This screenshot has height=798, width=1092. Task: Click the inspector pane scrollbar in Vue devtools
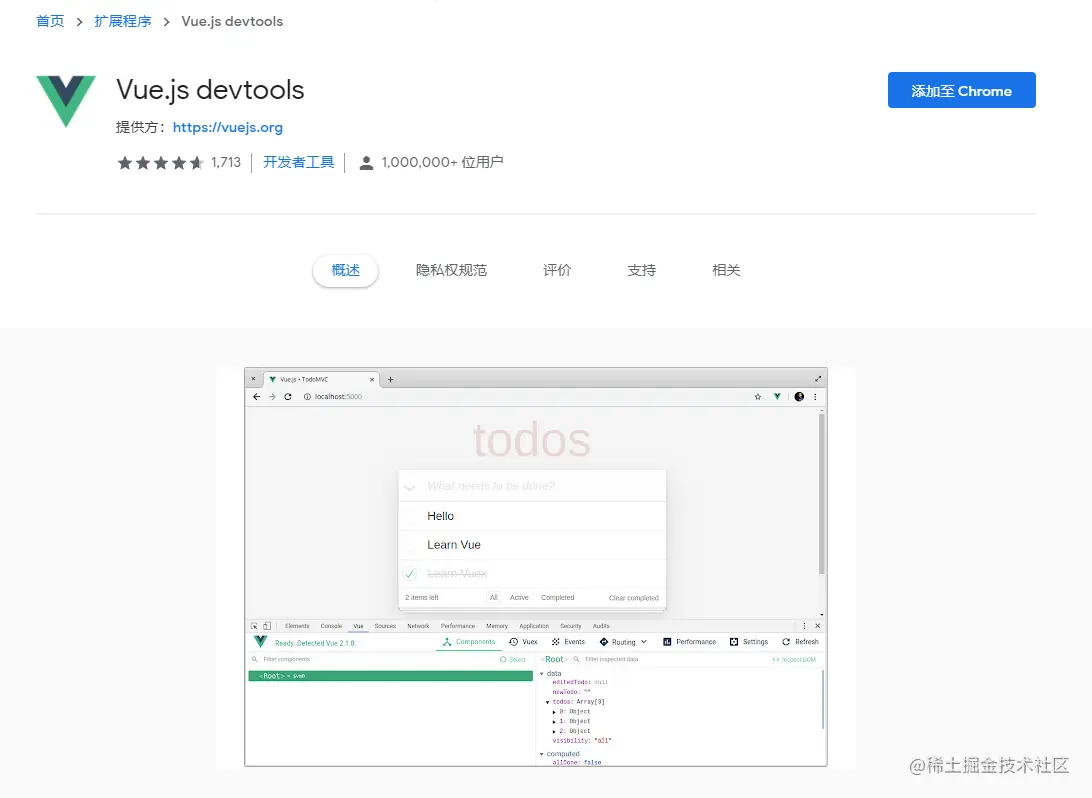click(822, 700)
